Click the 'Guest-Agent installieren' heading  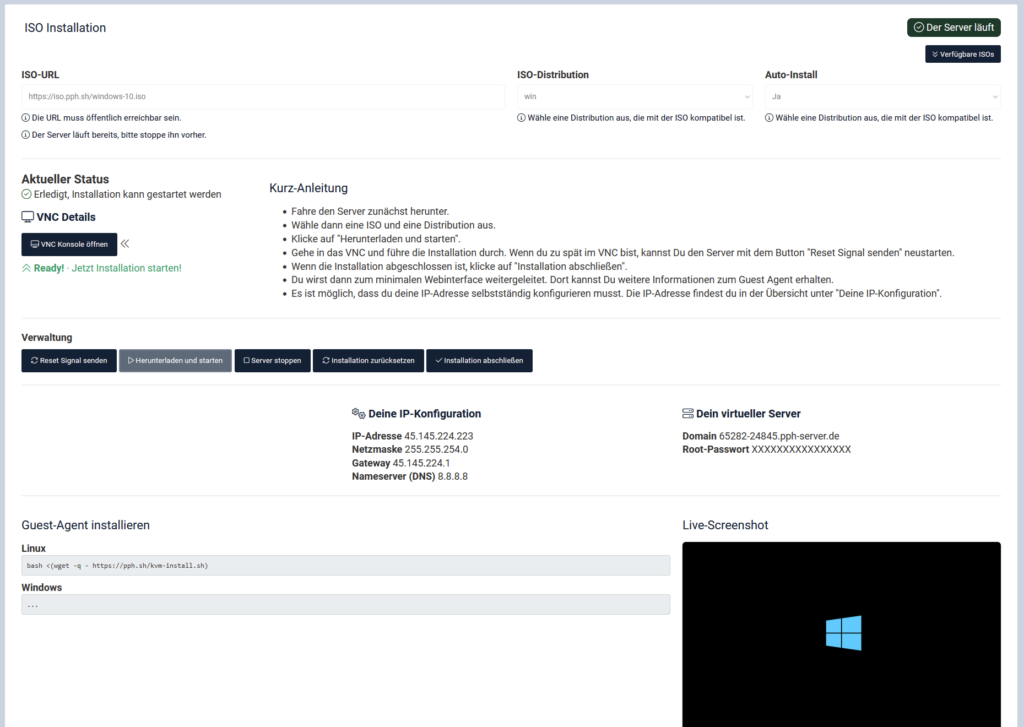[x=86, y=525]
